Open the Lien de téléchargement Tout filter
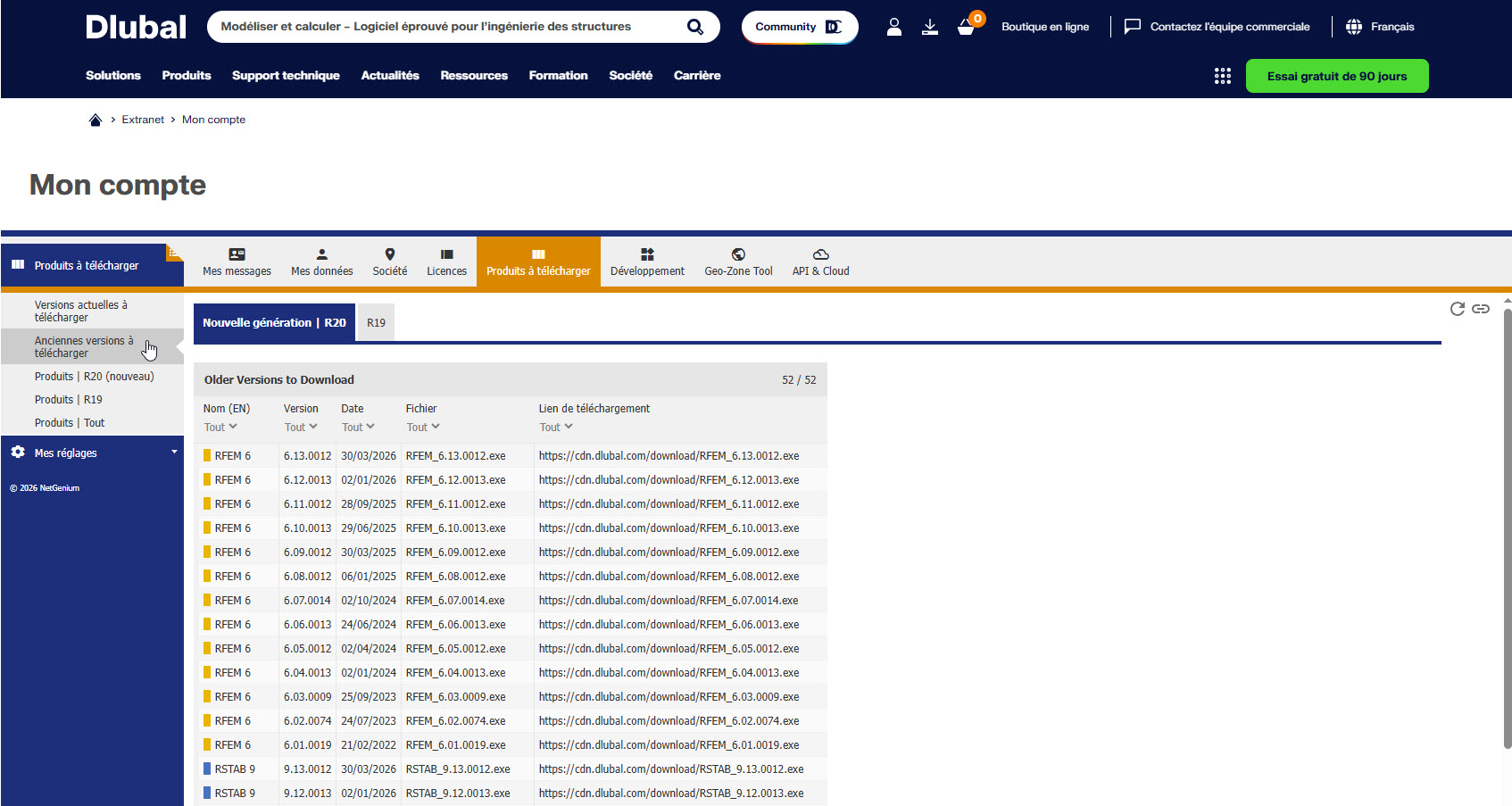1512x806 pixels. (556, 428)
